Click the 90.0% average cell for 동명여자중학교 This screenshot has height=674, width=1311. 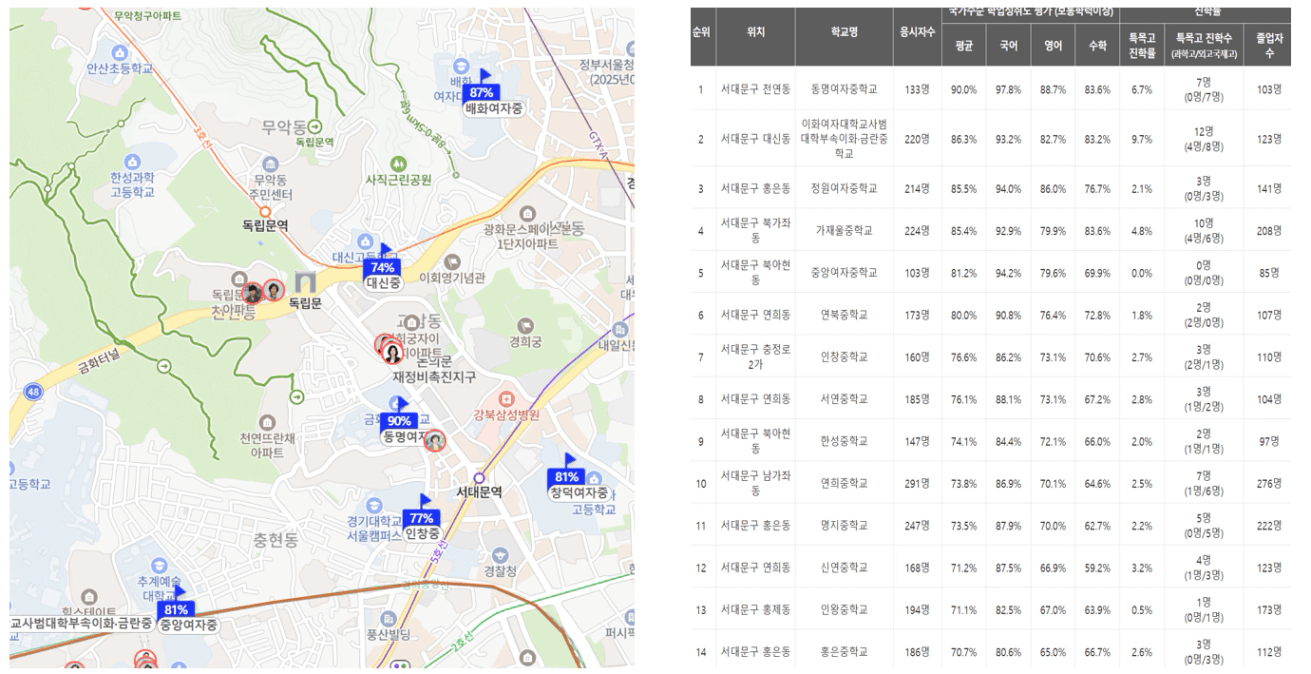click(964, 89)
